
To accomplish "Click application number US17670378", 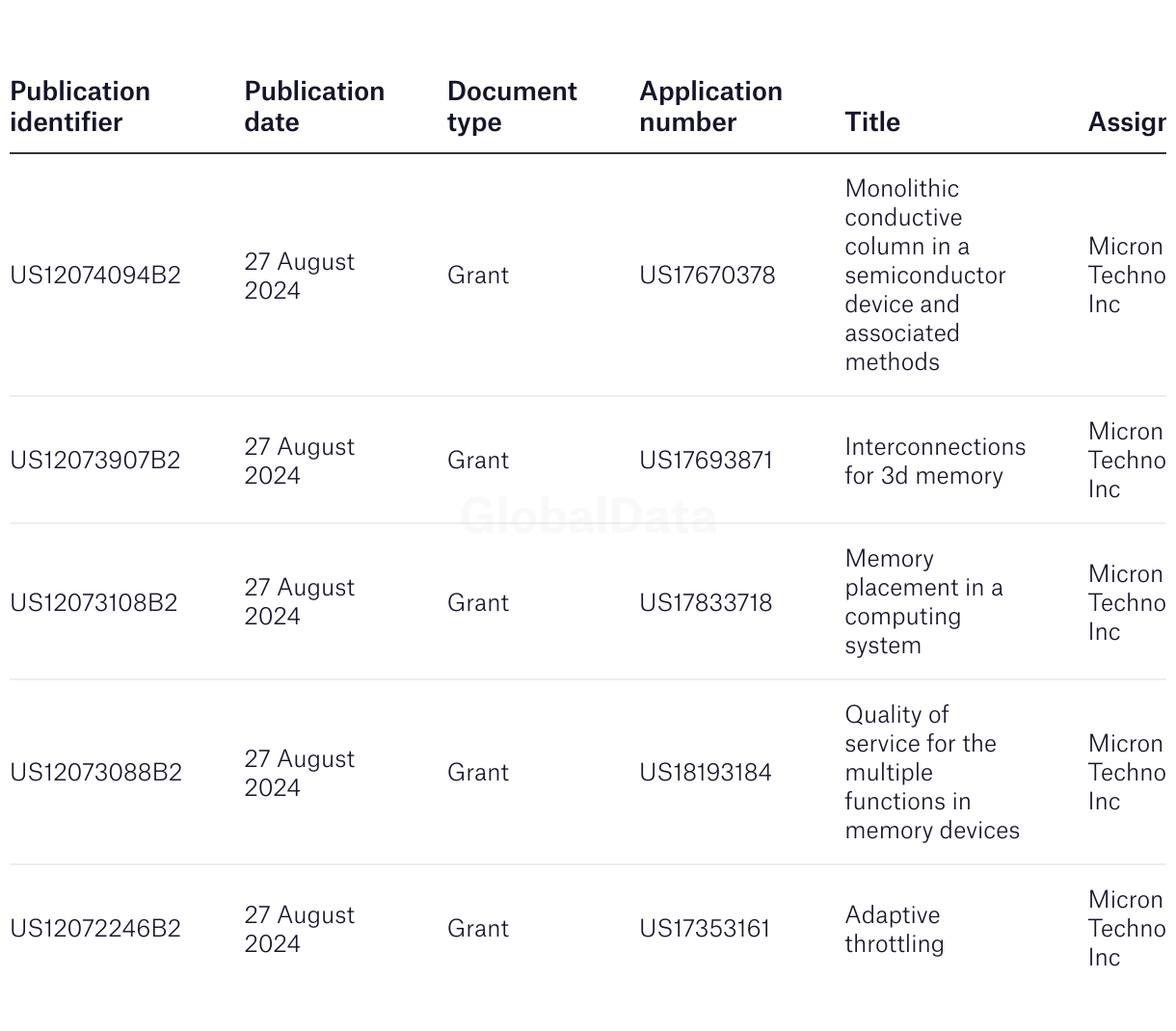I will (x=707, y=276).
